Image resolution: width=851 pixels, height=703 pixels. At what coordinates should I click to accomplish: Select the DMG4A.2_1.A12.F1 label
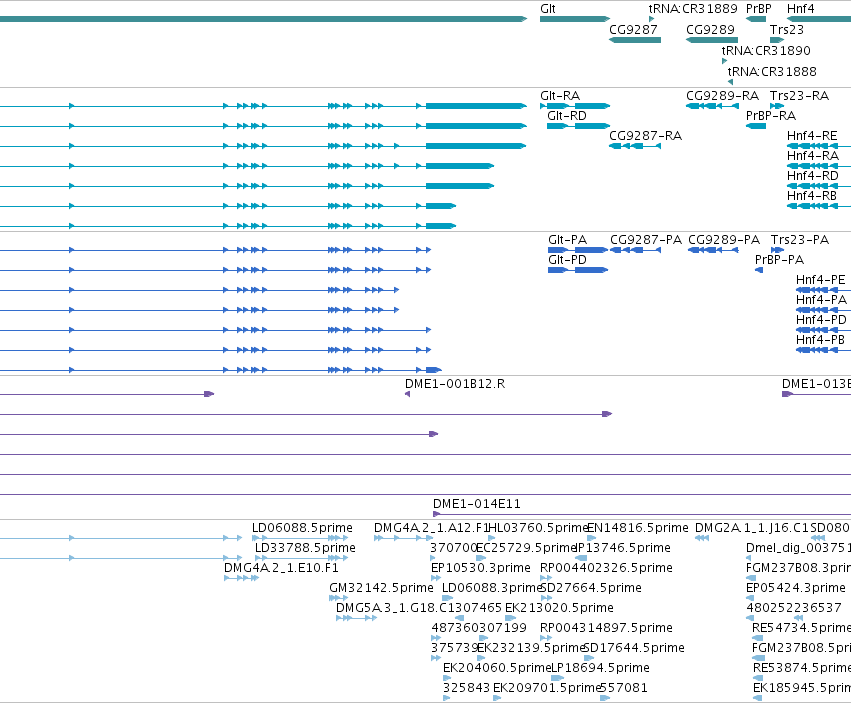[x=431, y=528]
